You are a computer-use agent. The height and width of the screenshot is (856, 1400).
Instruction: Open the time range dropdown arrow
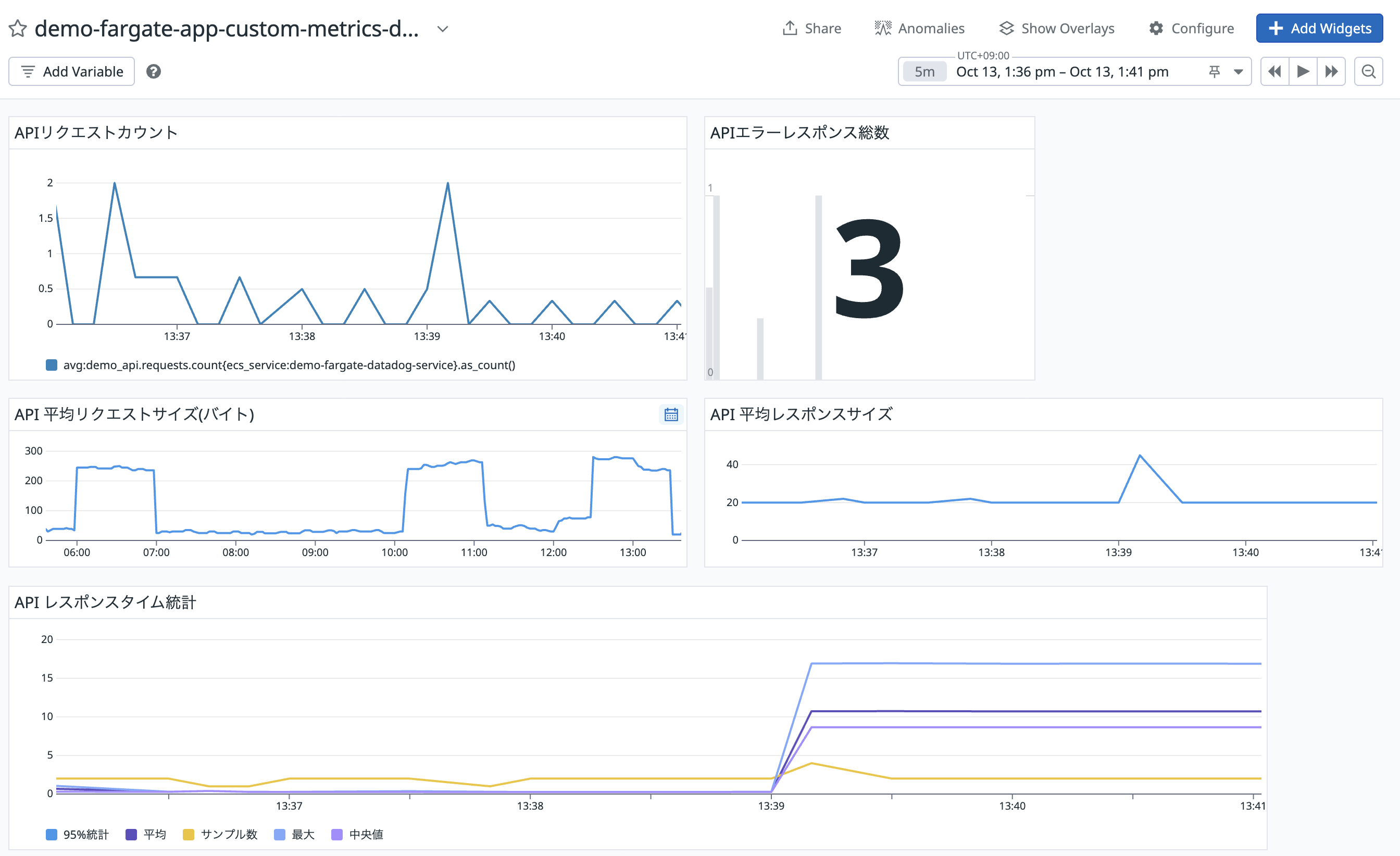pyautogui.click(x=1239, y=71)
